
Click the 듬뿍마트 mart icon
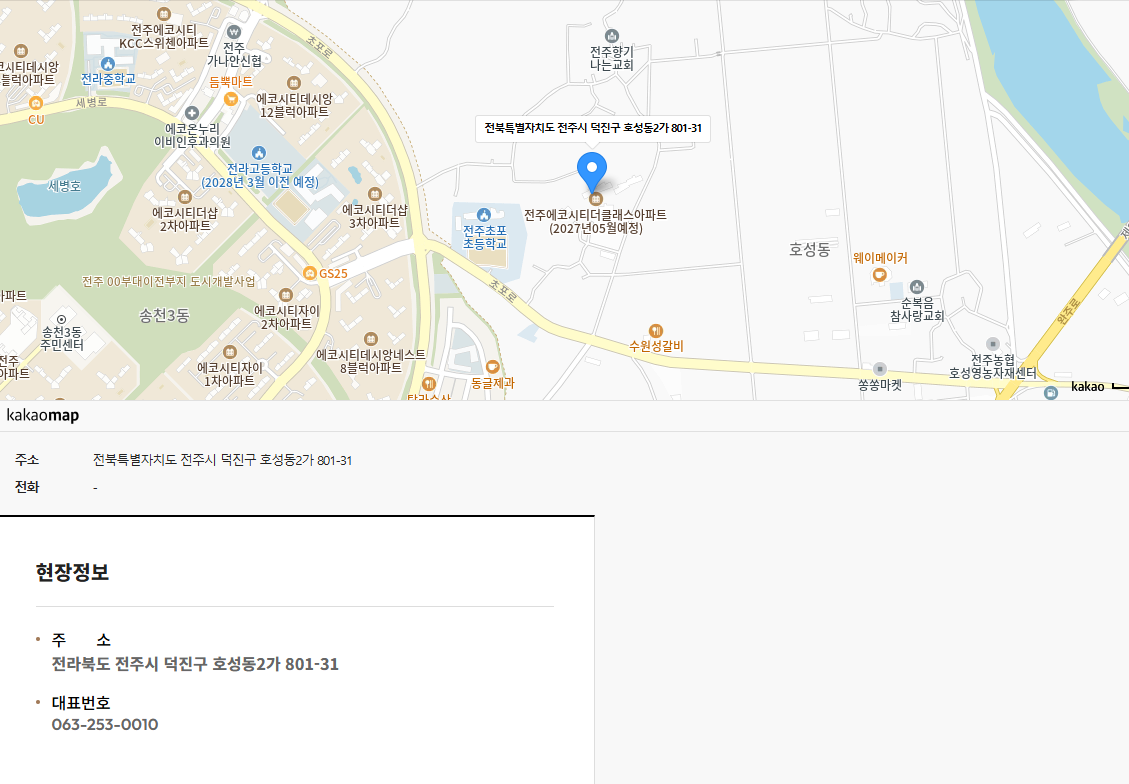pyautogui.click(x=231, y=99)
